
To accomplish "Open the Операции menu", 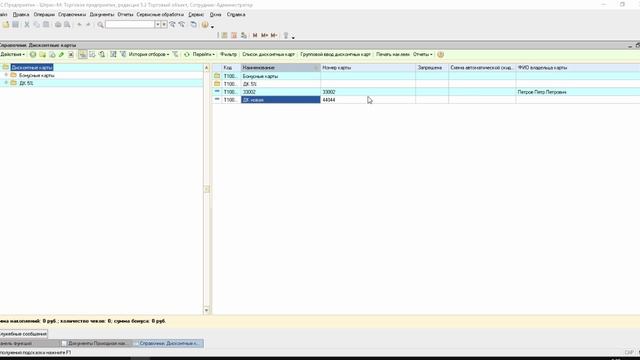I will [44, 14].
